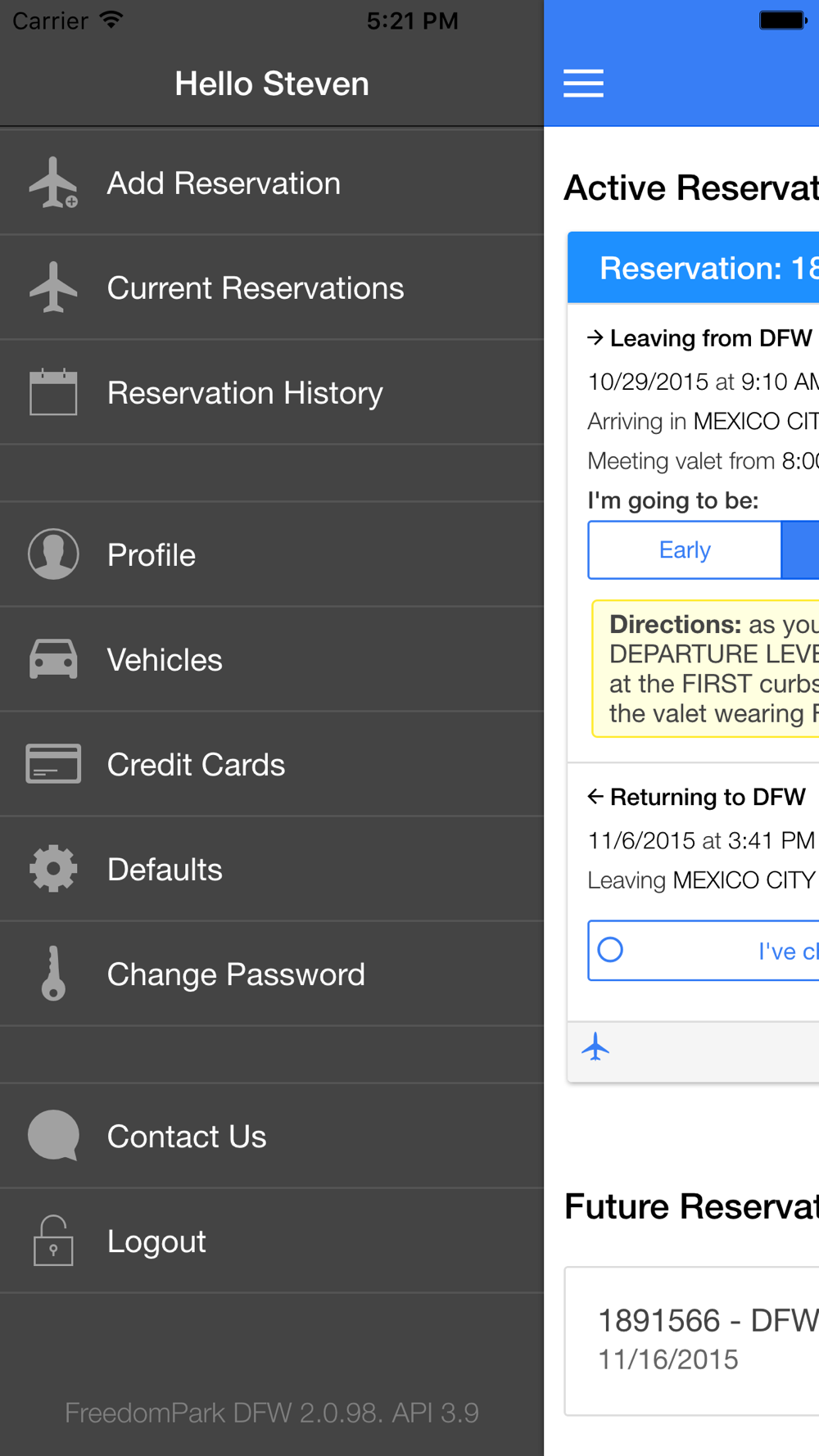Tap the Credit Cards card icon

54,764
